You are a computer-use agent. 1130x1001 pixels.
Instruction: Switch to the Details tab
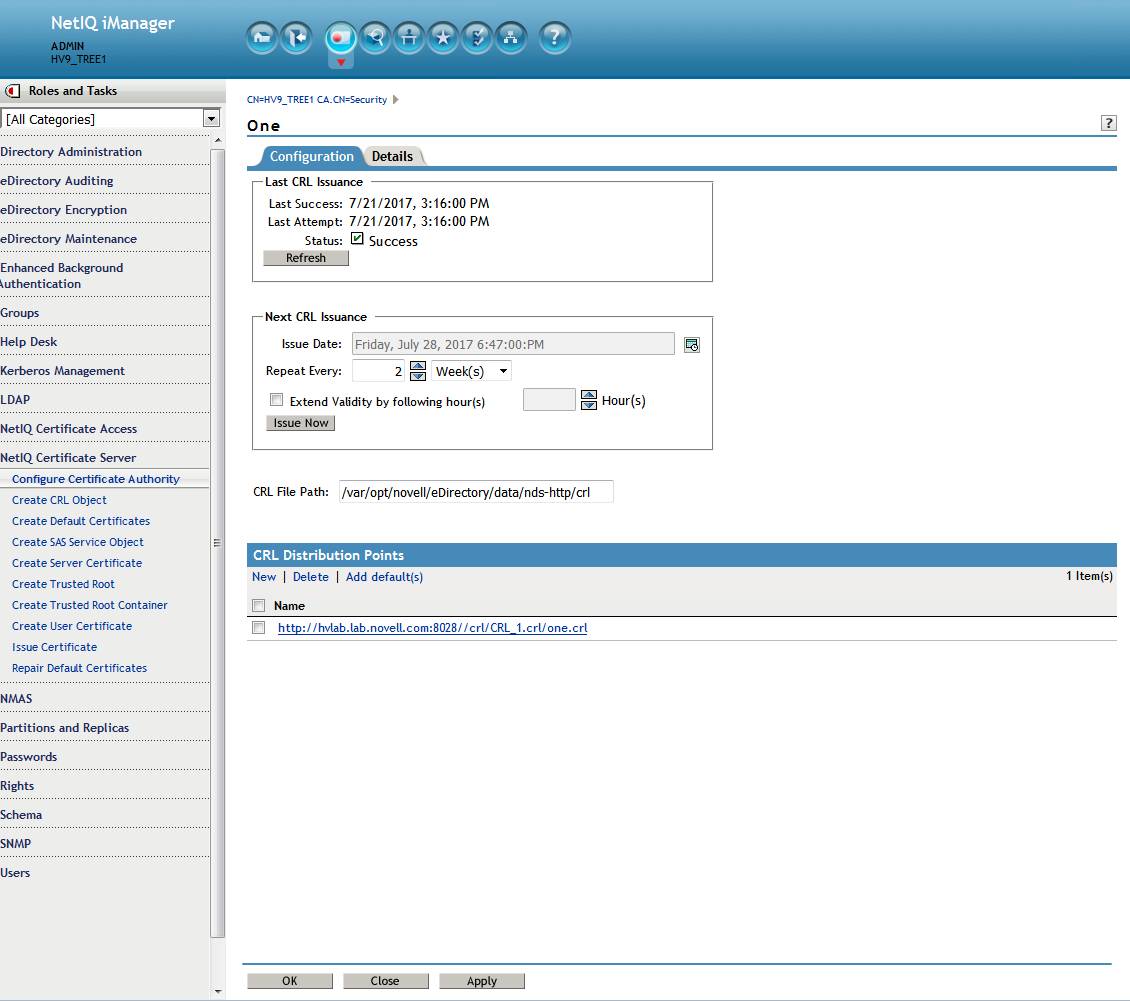(393, 156)
